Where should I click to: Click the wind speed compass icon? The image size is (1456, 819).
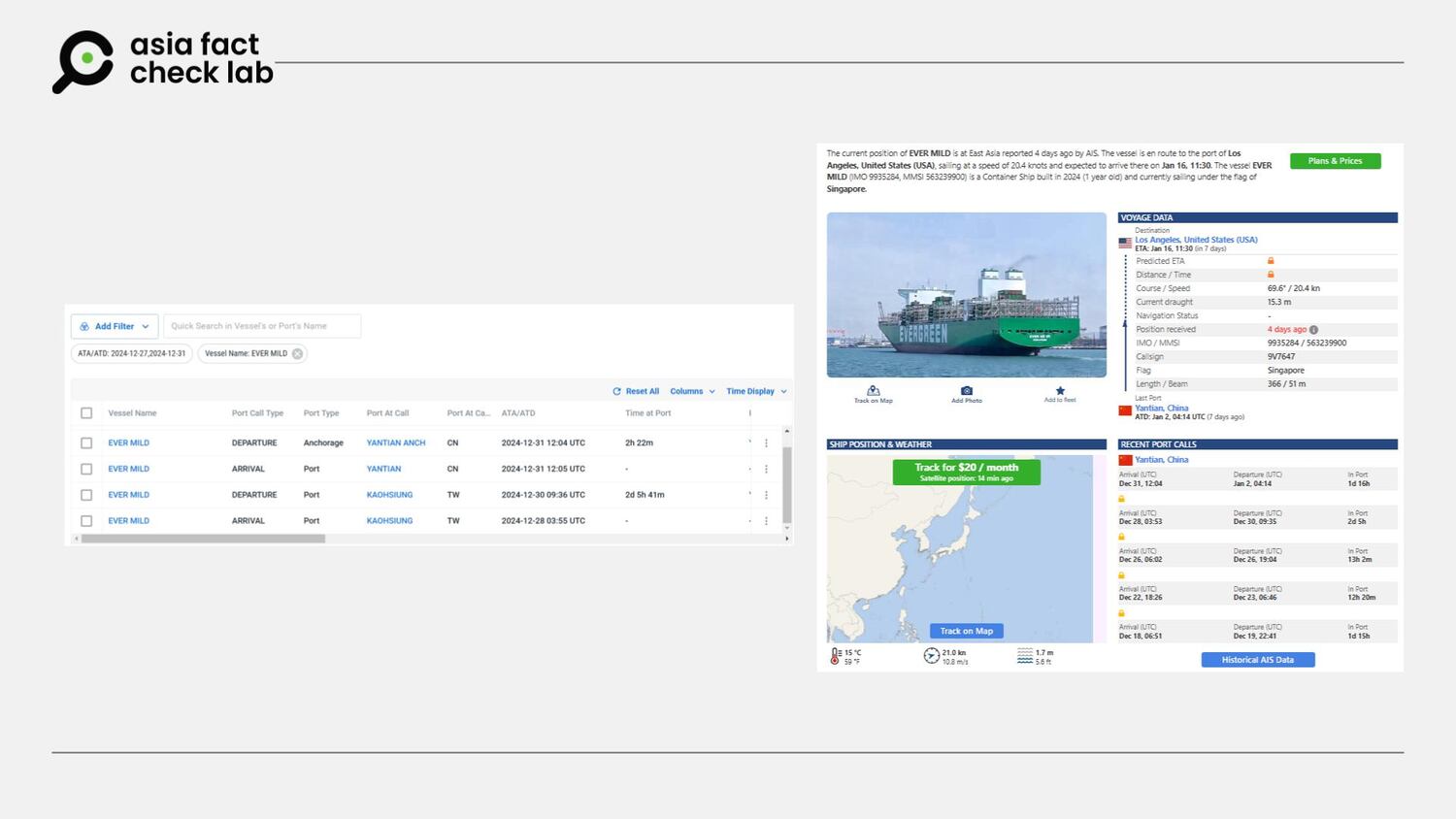[931, 656]
